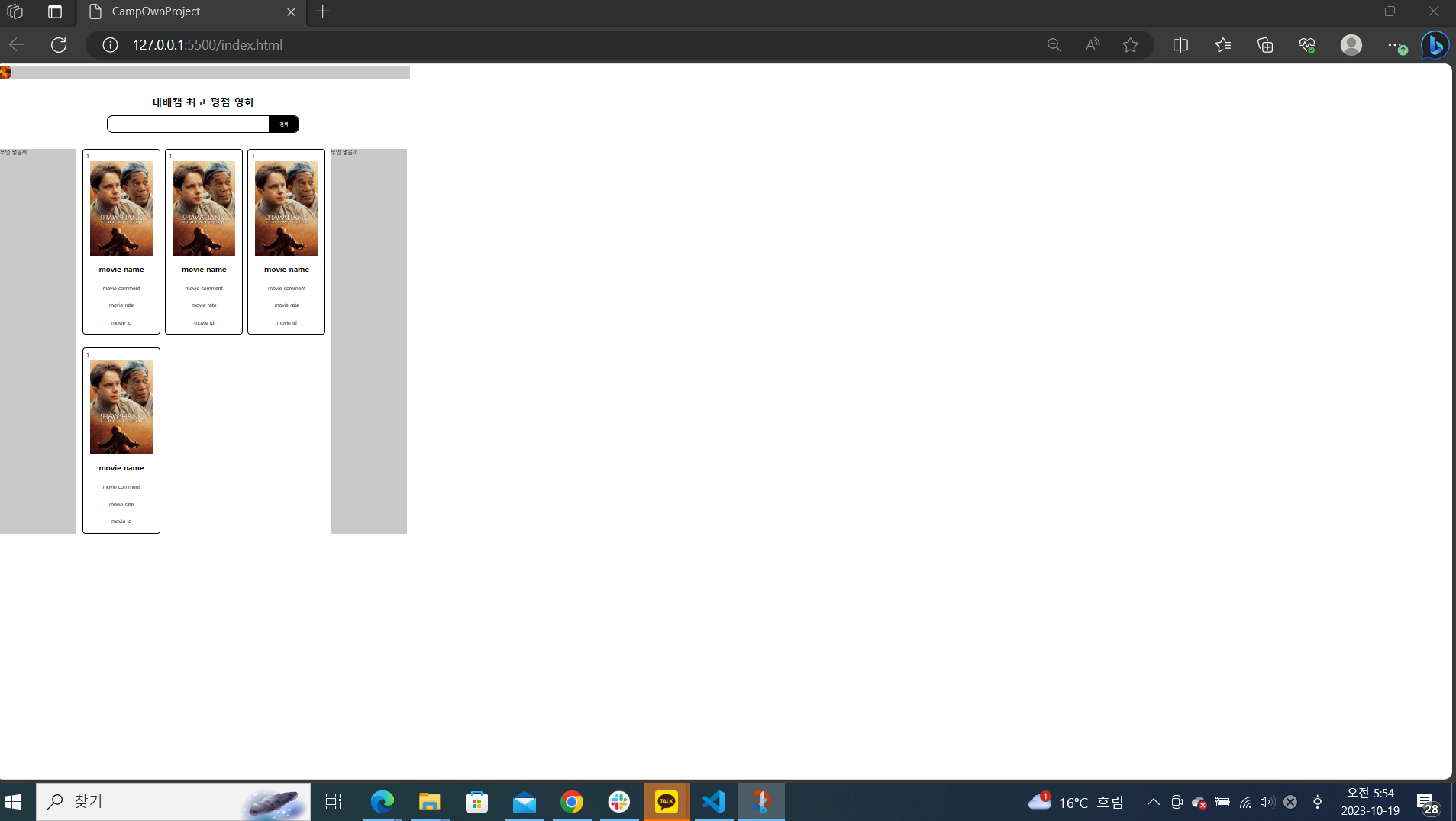Open Windows Start menu
The width and height of the screenshot is (1456, 821).
tap(13, 802)
